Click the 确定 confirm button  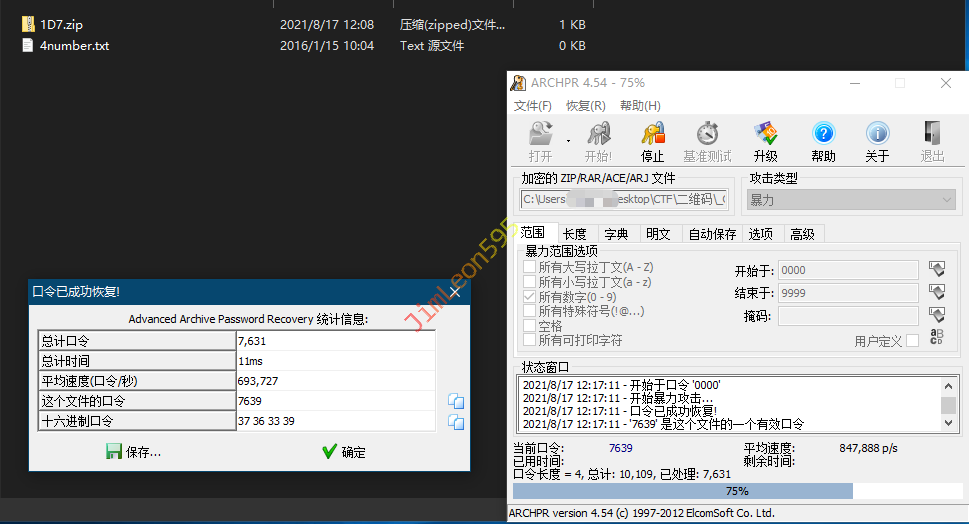(x=343, y=452)
